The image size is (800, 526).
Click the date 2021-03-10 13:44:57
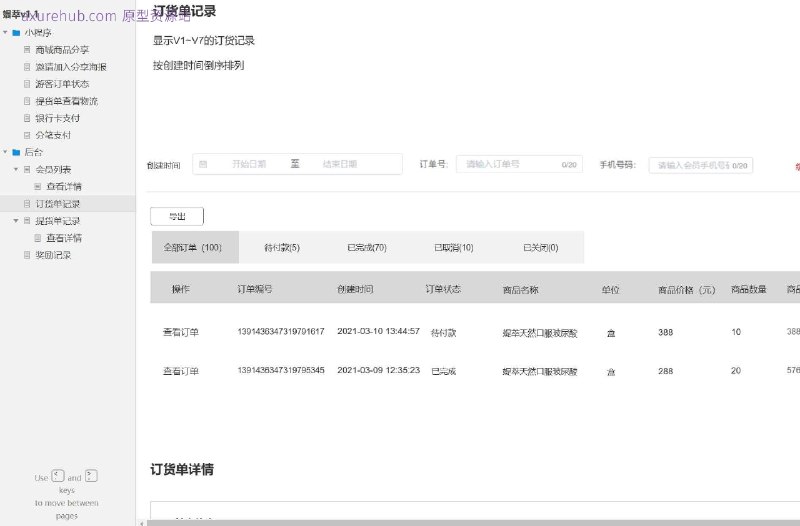tap(379, 331)
